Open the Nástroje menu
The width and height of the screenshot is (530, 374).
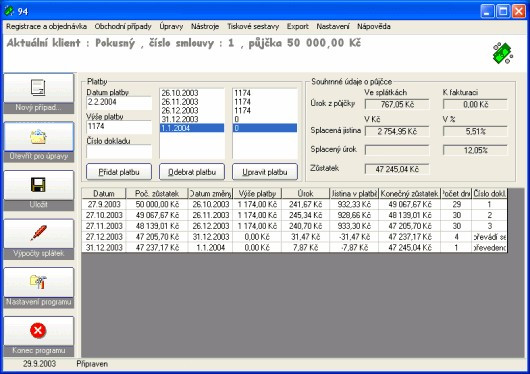pyautogui.click(x=205, y=26)
